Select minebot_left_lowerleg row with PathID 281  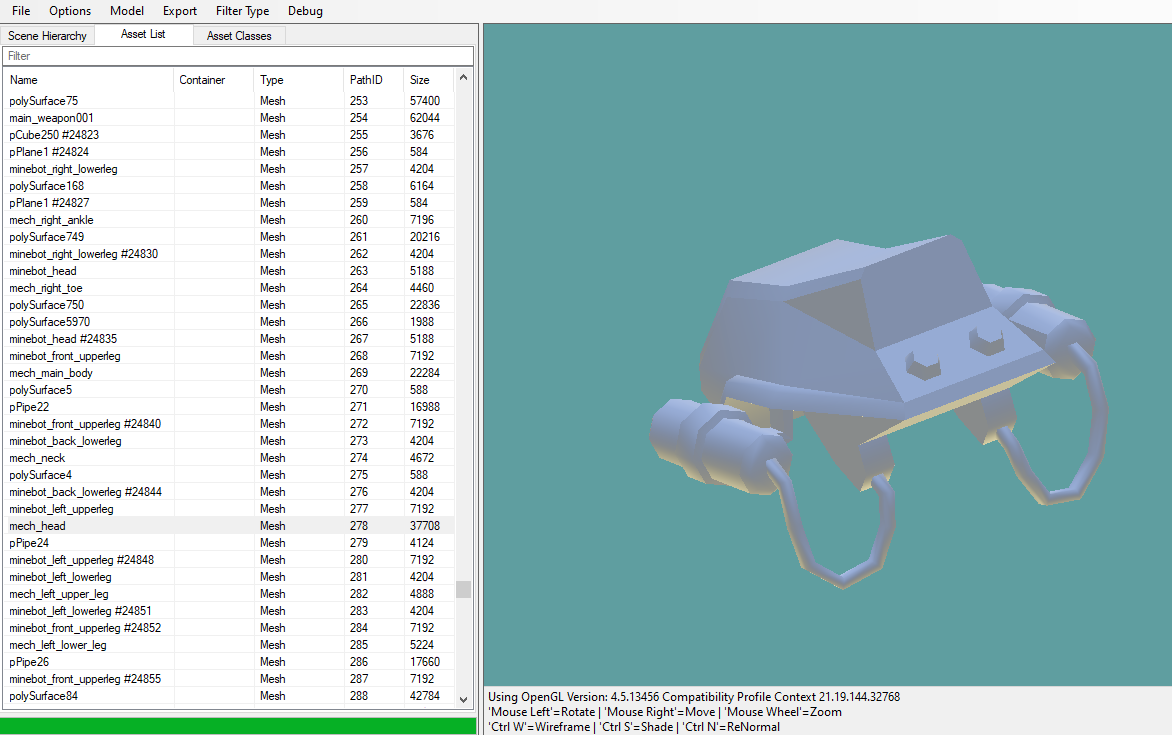(229, 577)
